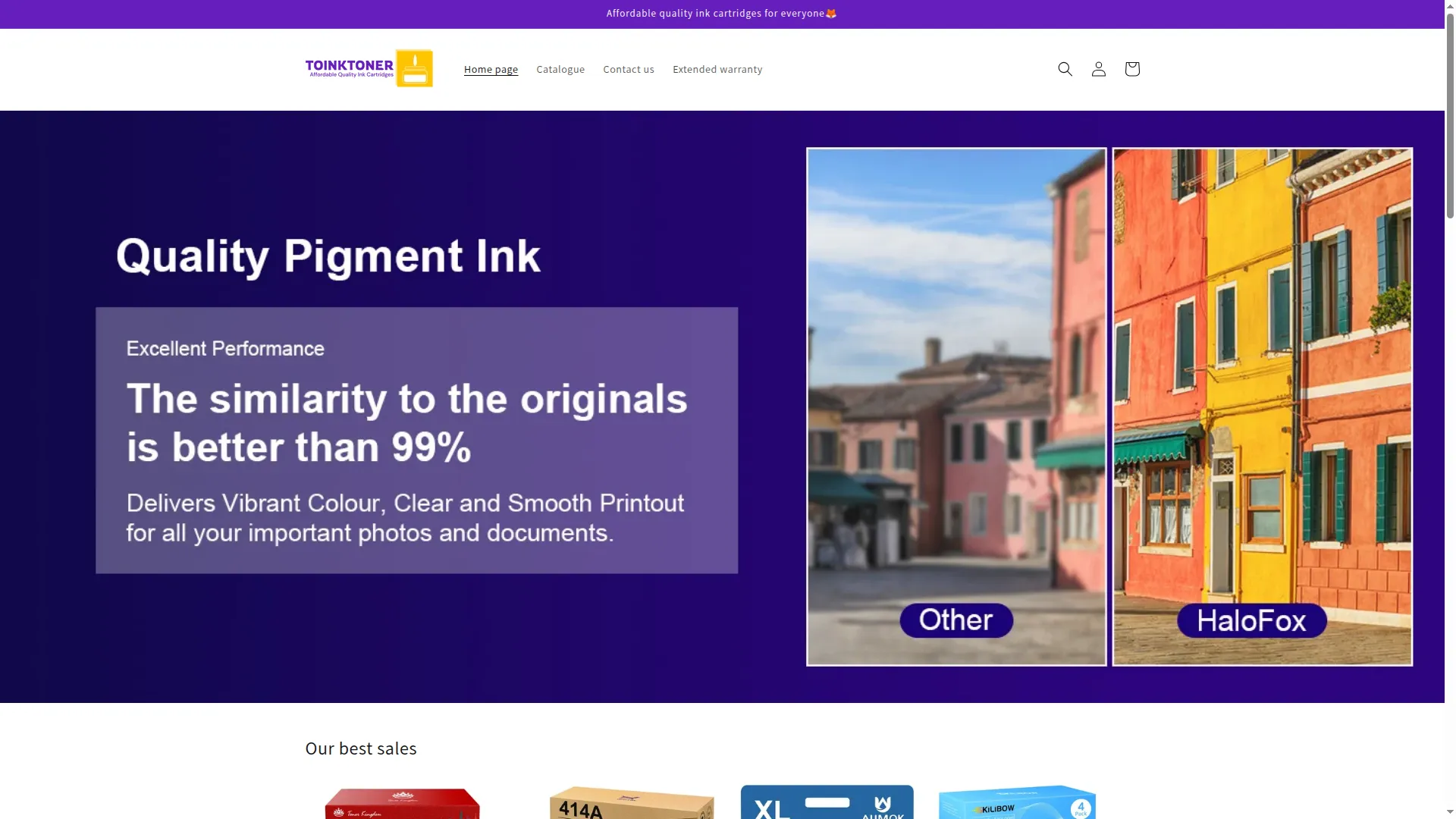Click the ToinkToner logo

coord(369,69)
